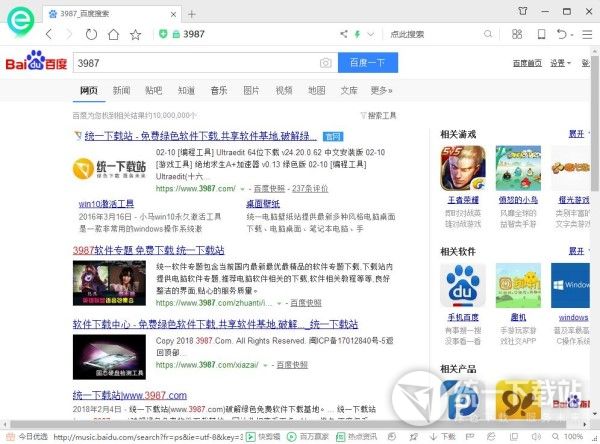
Task: Click the 统一下载站 logo thumbnail
Action: tap(109, 169)
